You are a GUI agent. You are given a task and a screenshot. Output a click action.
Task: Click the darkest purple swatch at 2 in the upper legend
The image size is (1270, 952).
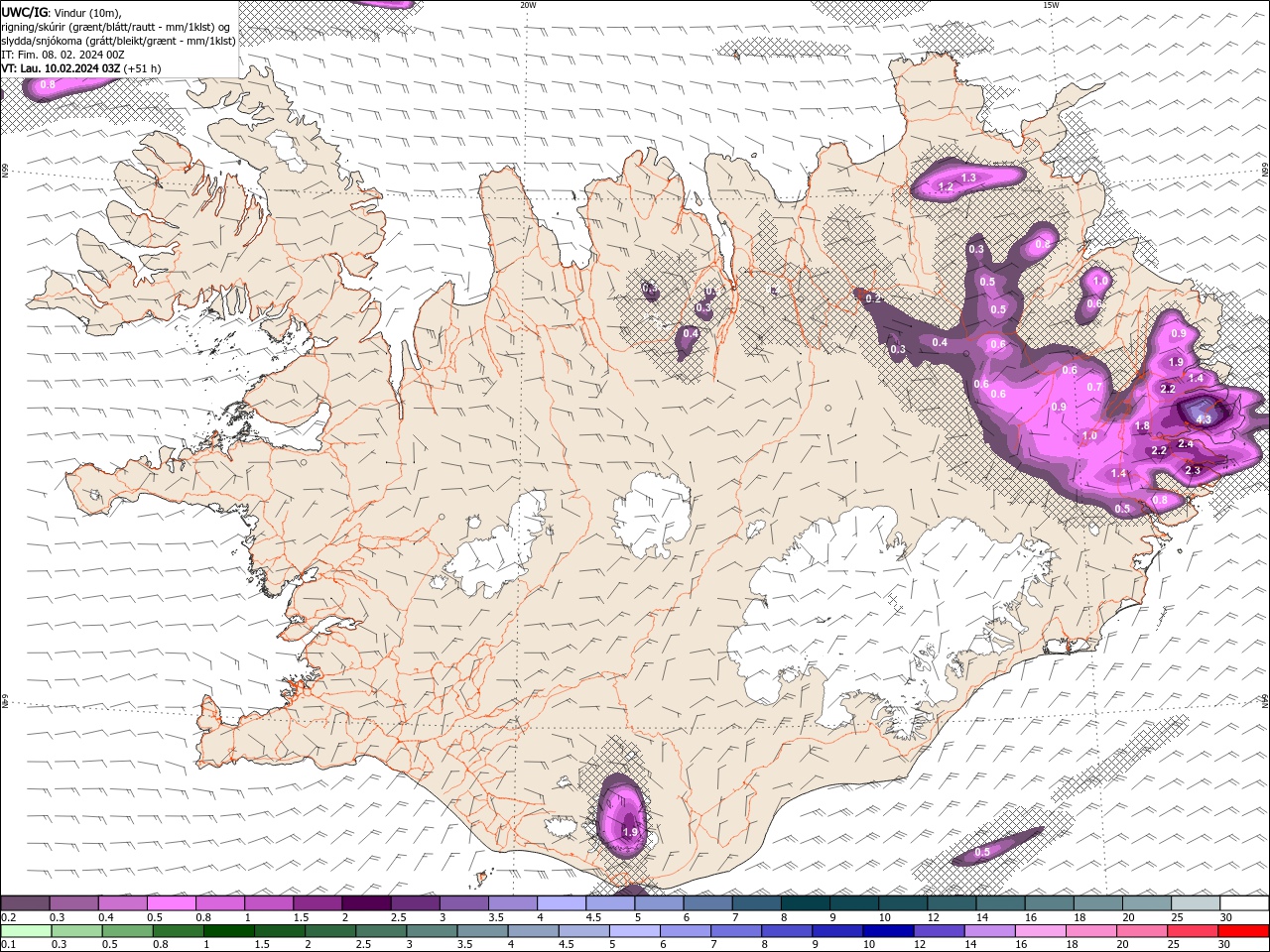tap(366, 903)
